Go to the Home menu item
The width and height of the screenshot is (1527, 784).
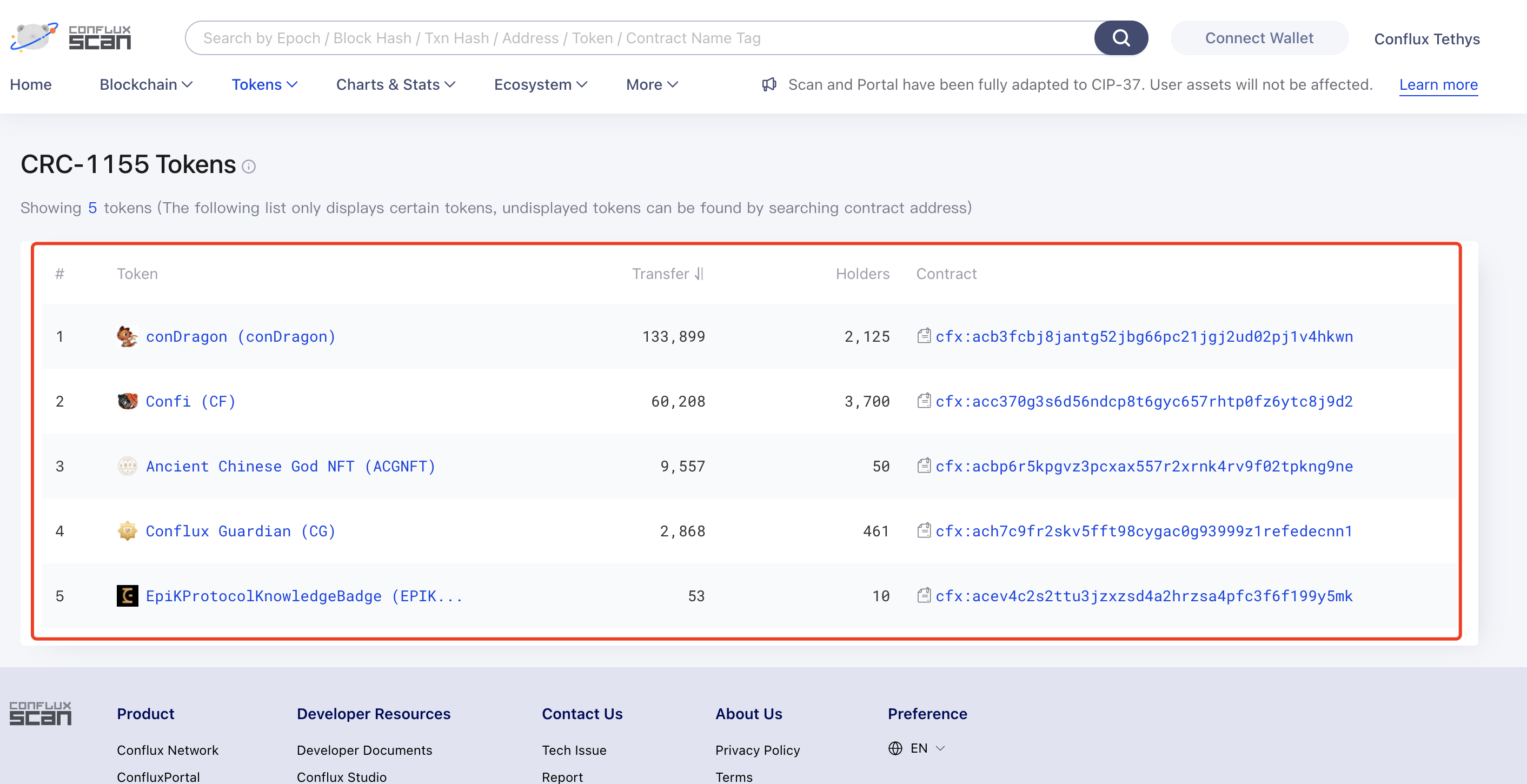pyautogui.click(x=31, y=85)
